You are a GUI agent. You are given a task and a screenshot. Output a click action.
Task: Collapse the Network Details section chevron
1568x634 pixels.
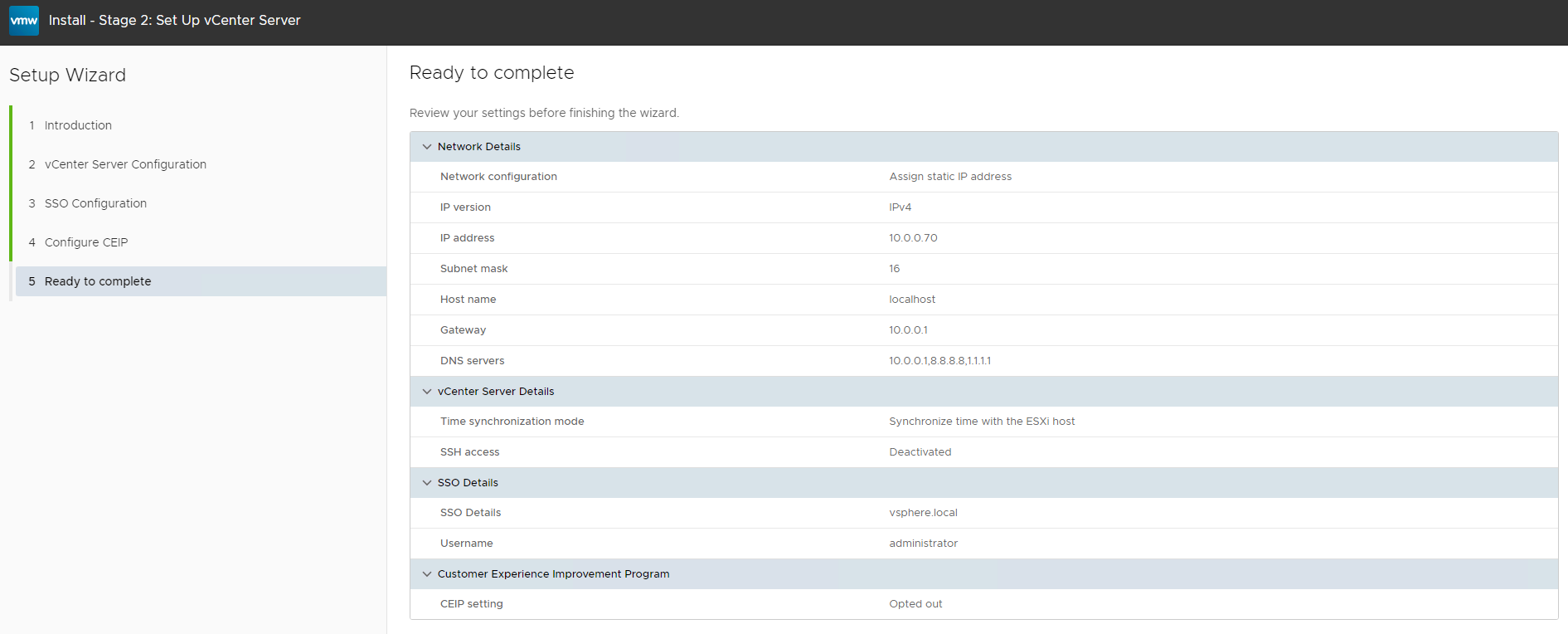[427, 147]
